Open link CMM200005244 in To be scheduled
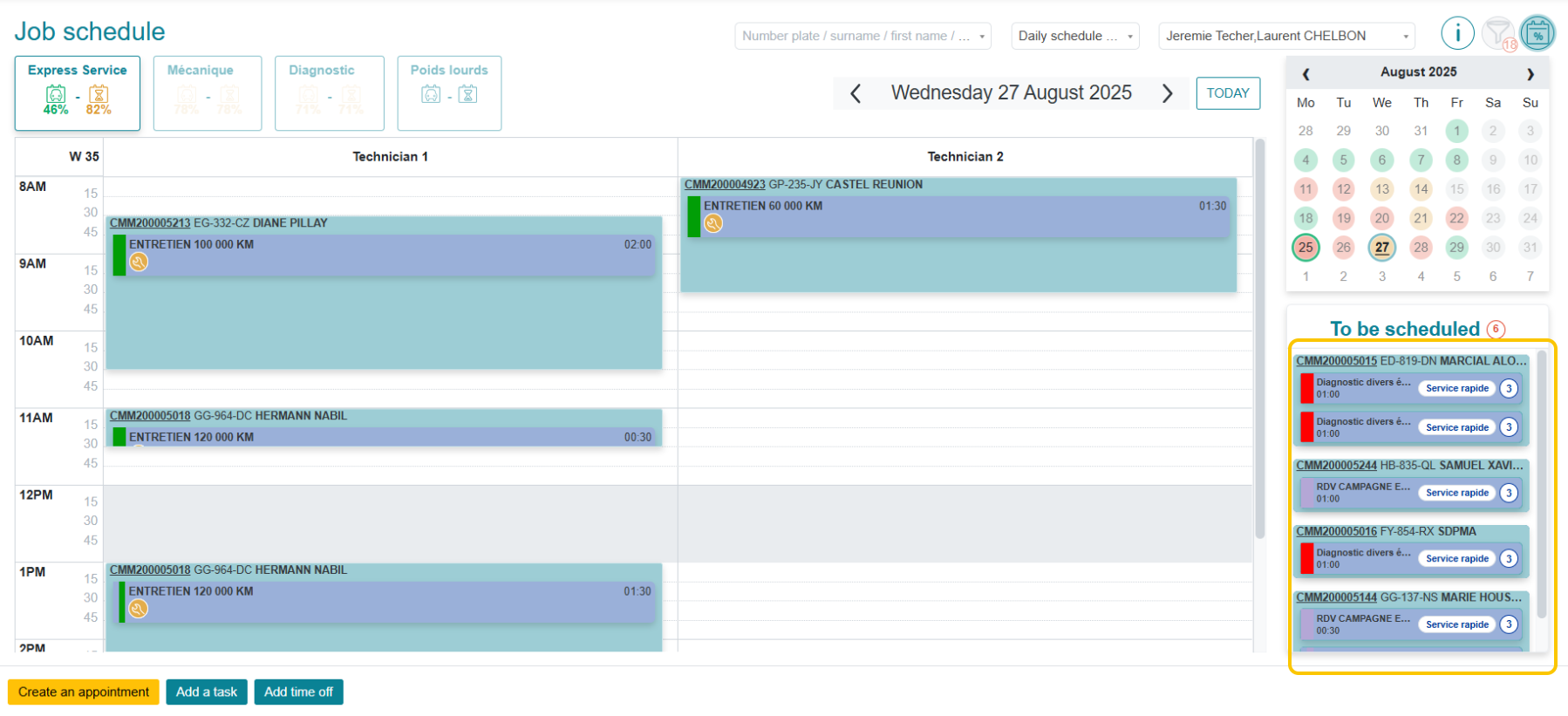The width and height of the screenshot is (1568, 716). click(1336, 466)
